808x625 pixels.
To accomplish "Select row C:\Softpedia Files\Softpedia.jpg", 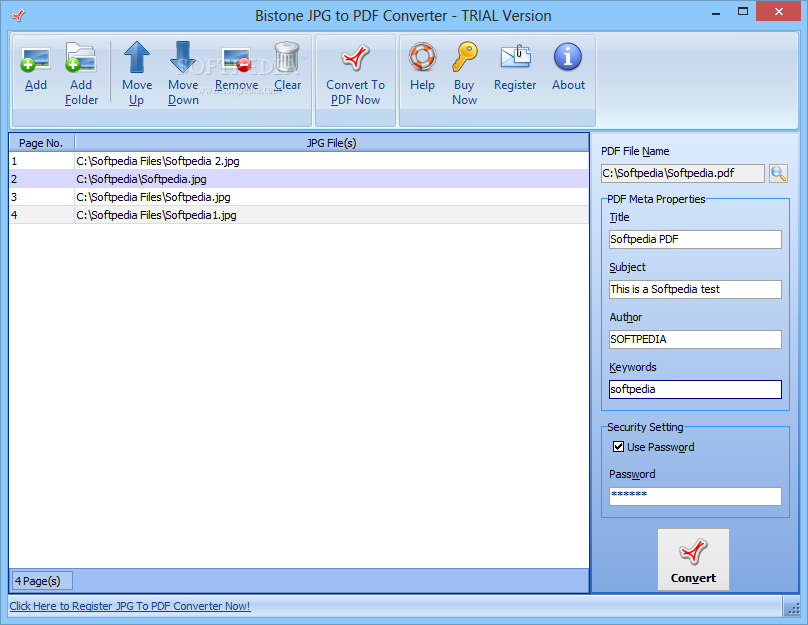I will click(299, 197).
